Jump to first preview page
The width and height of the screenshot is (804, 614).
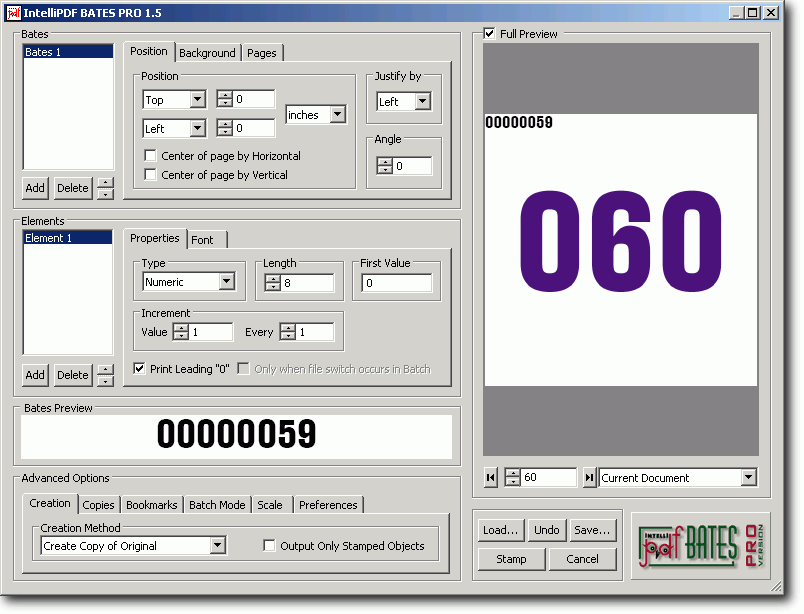(491, 478)
